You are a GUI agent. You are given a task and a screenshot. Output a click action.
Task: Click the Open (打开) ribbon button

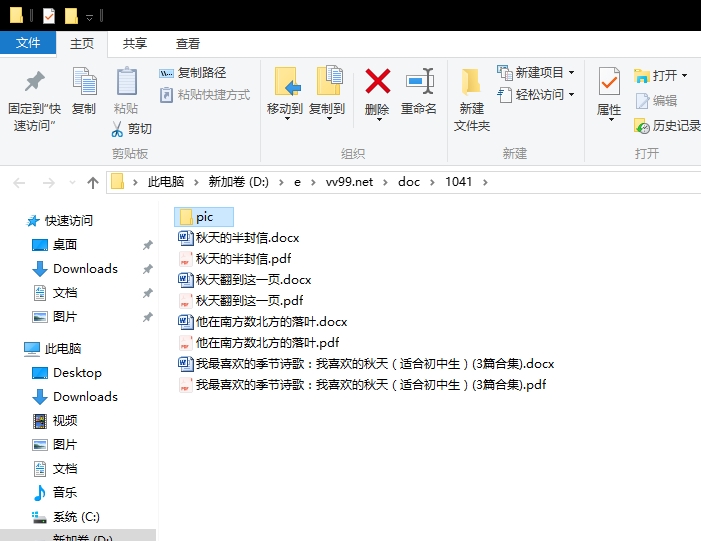coord(655,76)
